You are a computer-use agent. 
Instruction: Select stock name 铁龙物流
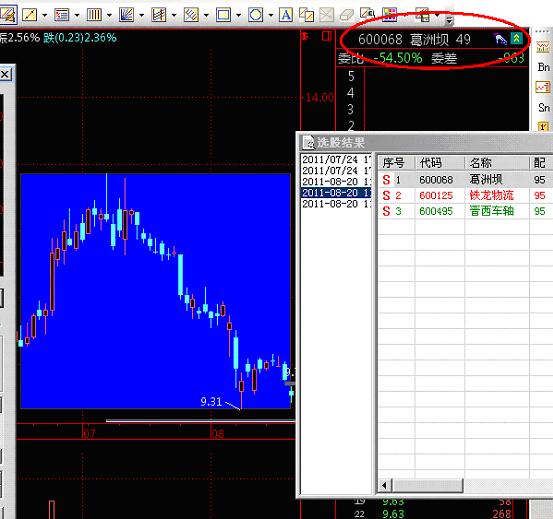pos(492,195)
